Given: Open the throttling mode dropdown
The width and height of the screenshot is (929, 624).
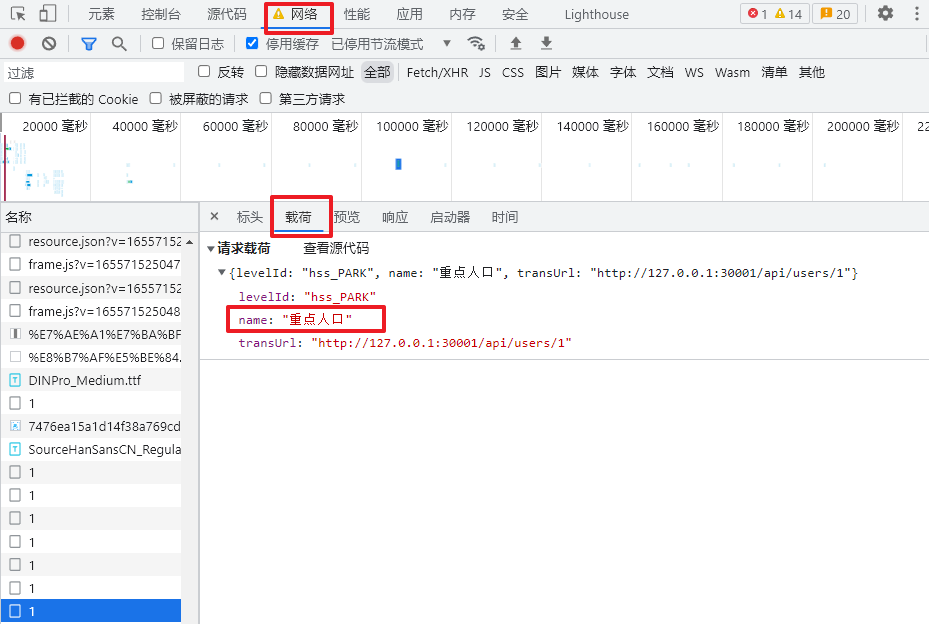Looking at the screenshot, I should coord(446,44).
